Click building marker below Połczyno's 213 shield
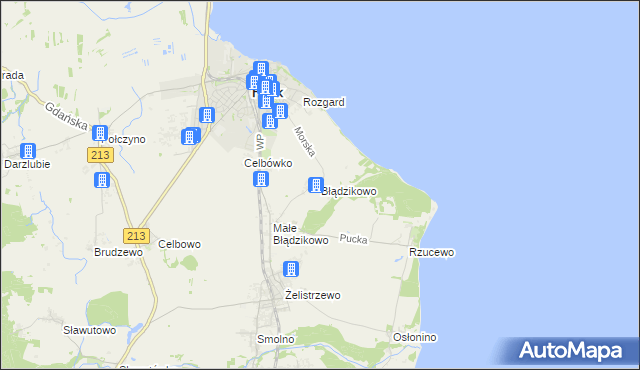 (x=102, y=180)
